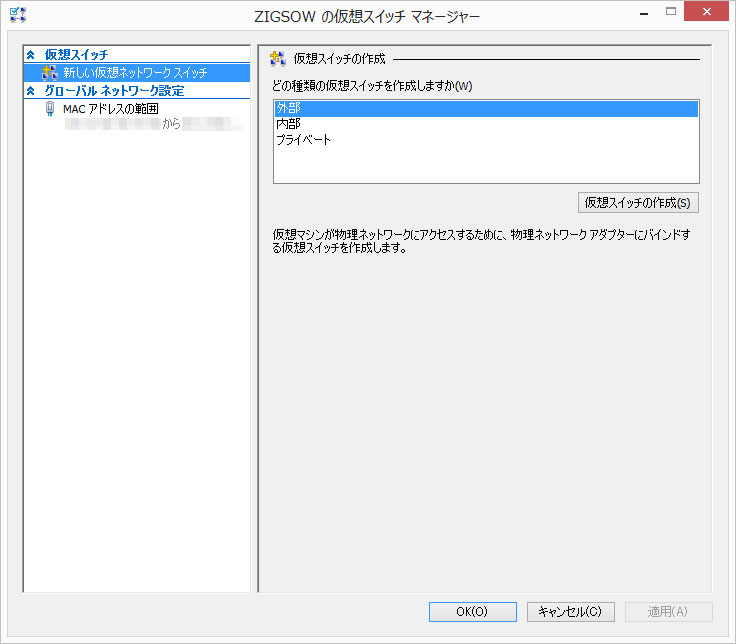The width and height of the screenshot is (736, 644).
Task: Select MAC アドレスの範囲 tree item
Action: click(x=111, y=109)
